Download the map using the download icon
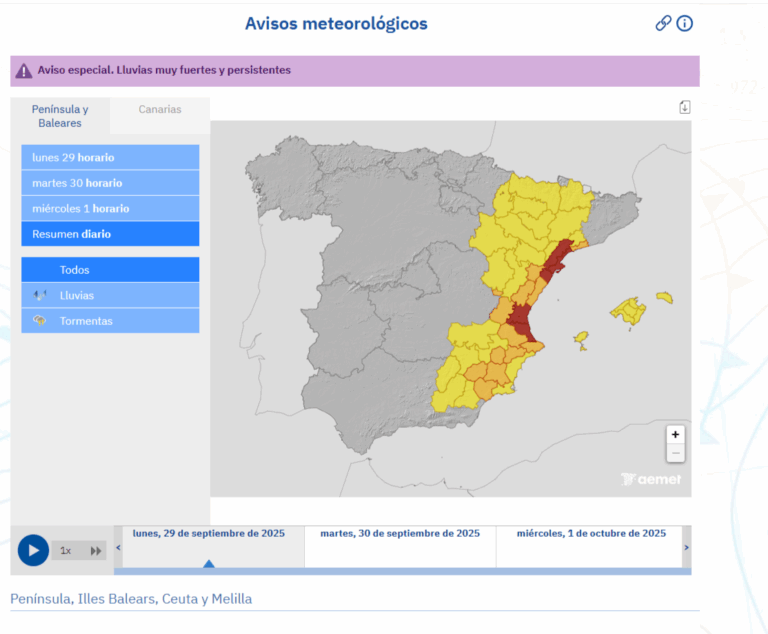This screenshot has width=768, height=634. click(685, 107)
